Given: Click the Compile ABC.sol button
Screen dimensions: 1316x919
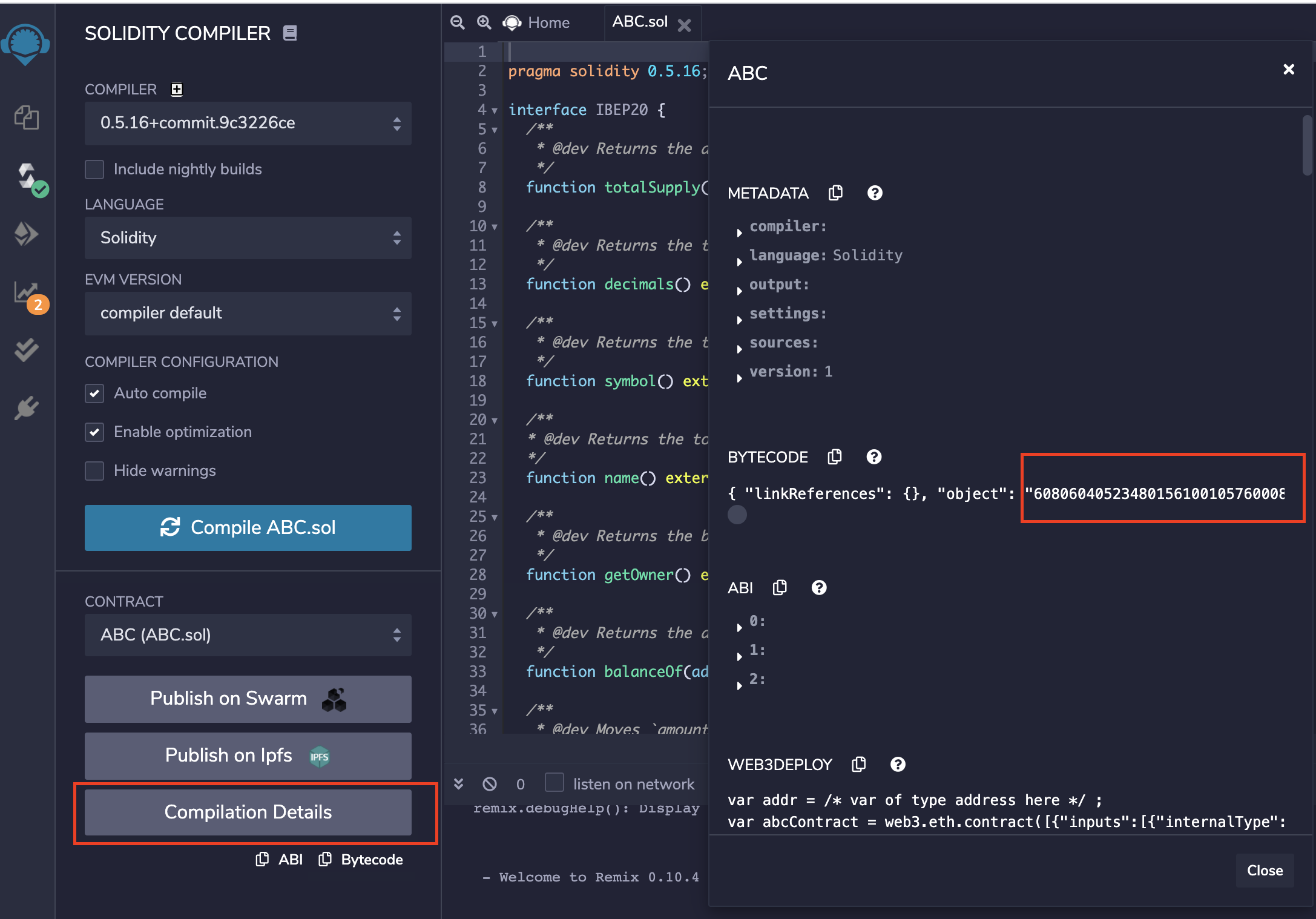Looking at the screenshot, I should tap(248, 528).
